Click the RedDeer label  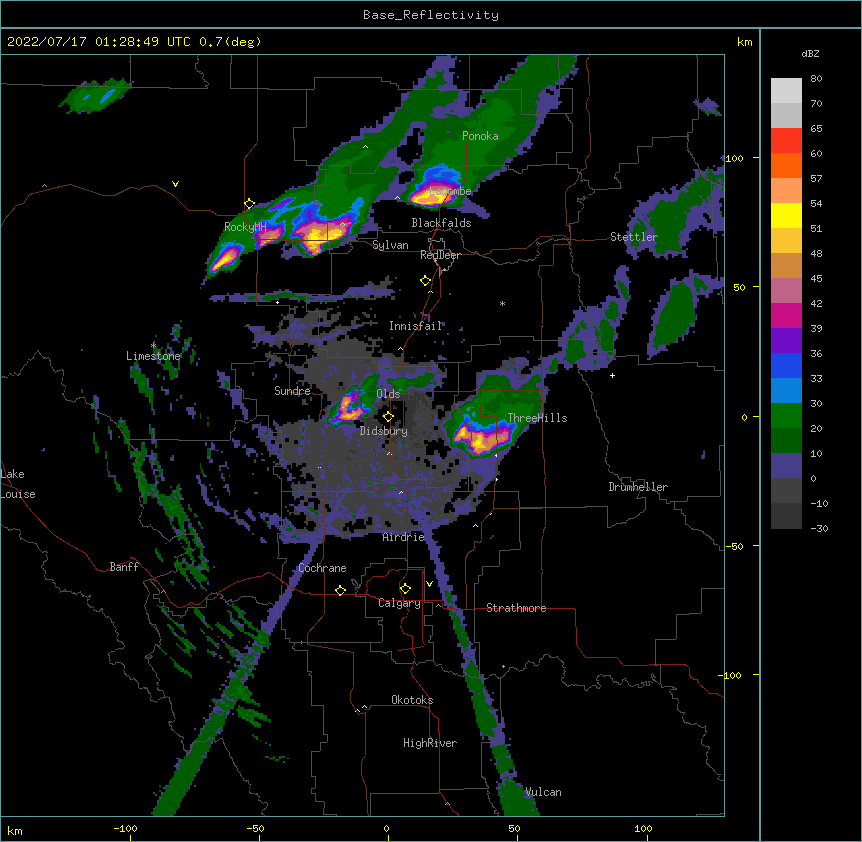(x=440, y=255)
